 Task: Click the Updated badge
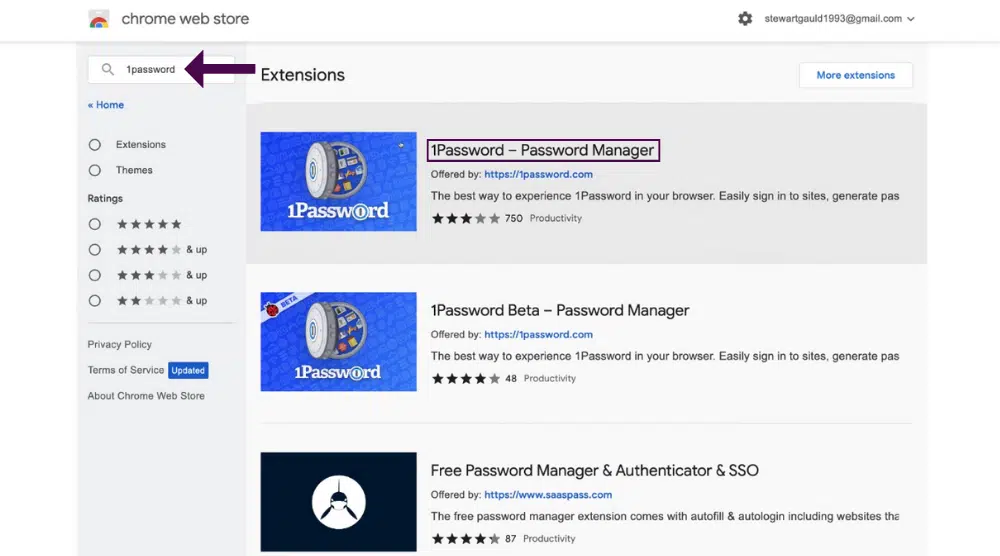188,370
